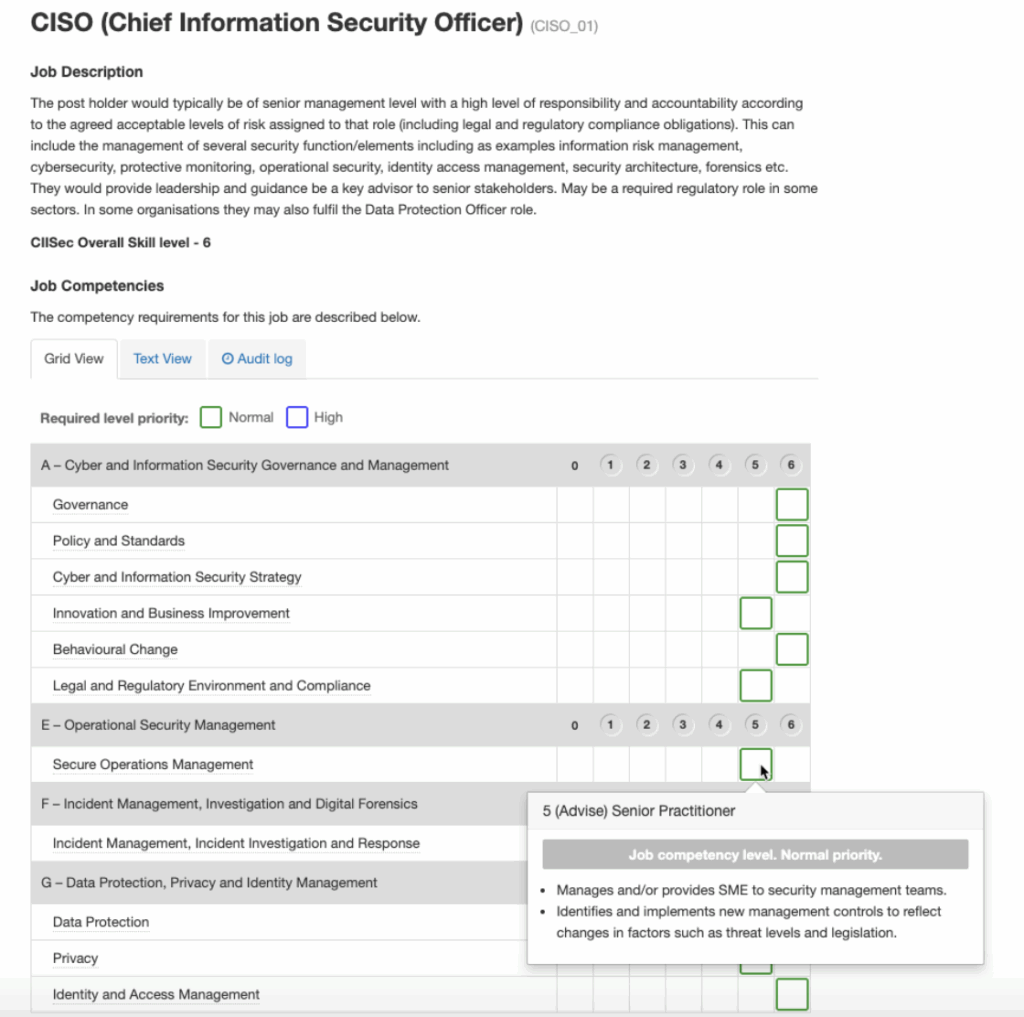The width and height of the screenshot is (1024, 1017).
Task: Click level 5 box for Secure Operations Management
Action: [755, 764]
